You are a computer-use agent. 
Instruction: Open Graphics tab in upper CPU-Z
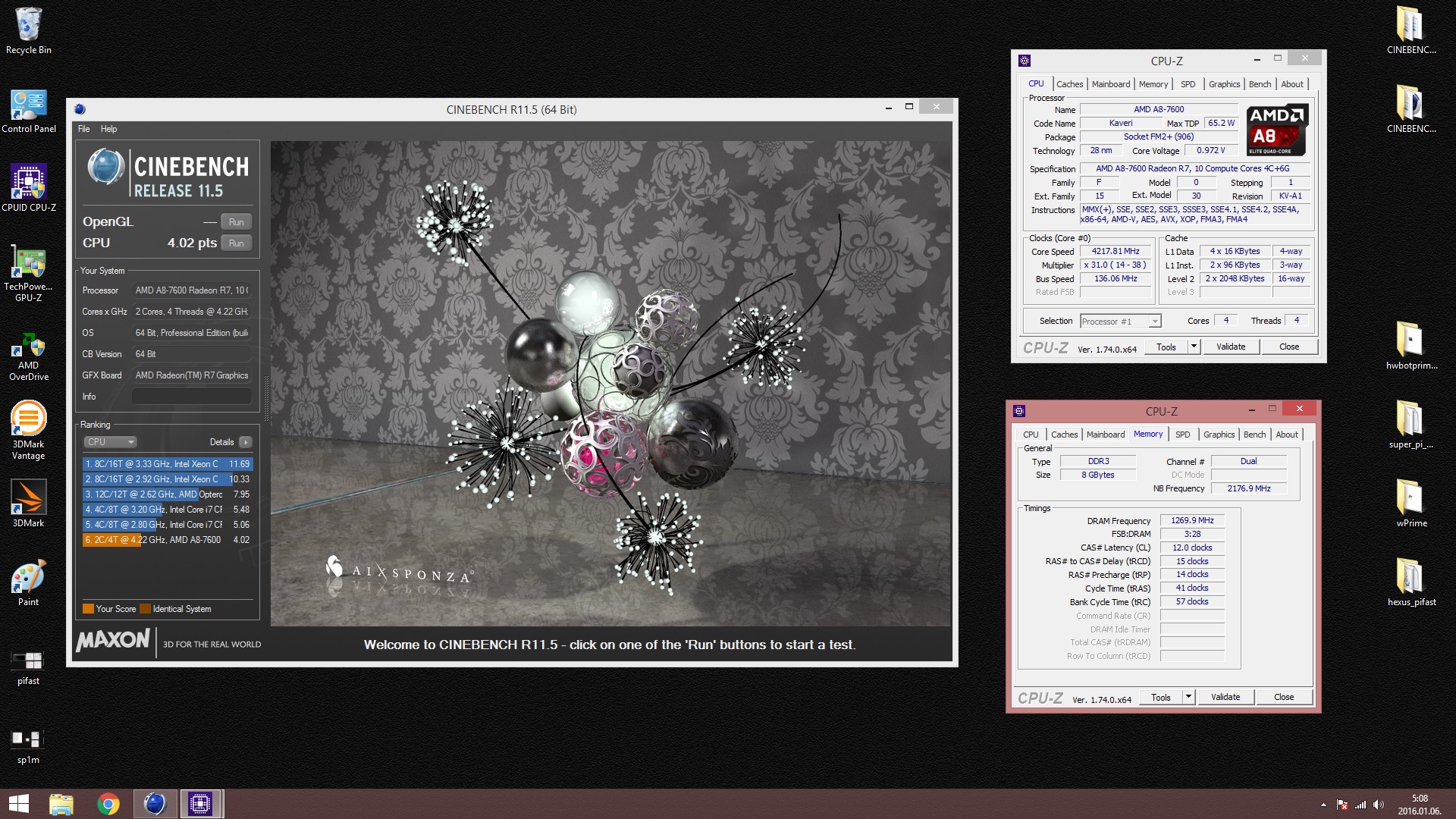[1224, 84]
